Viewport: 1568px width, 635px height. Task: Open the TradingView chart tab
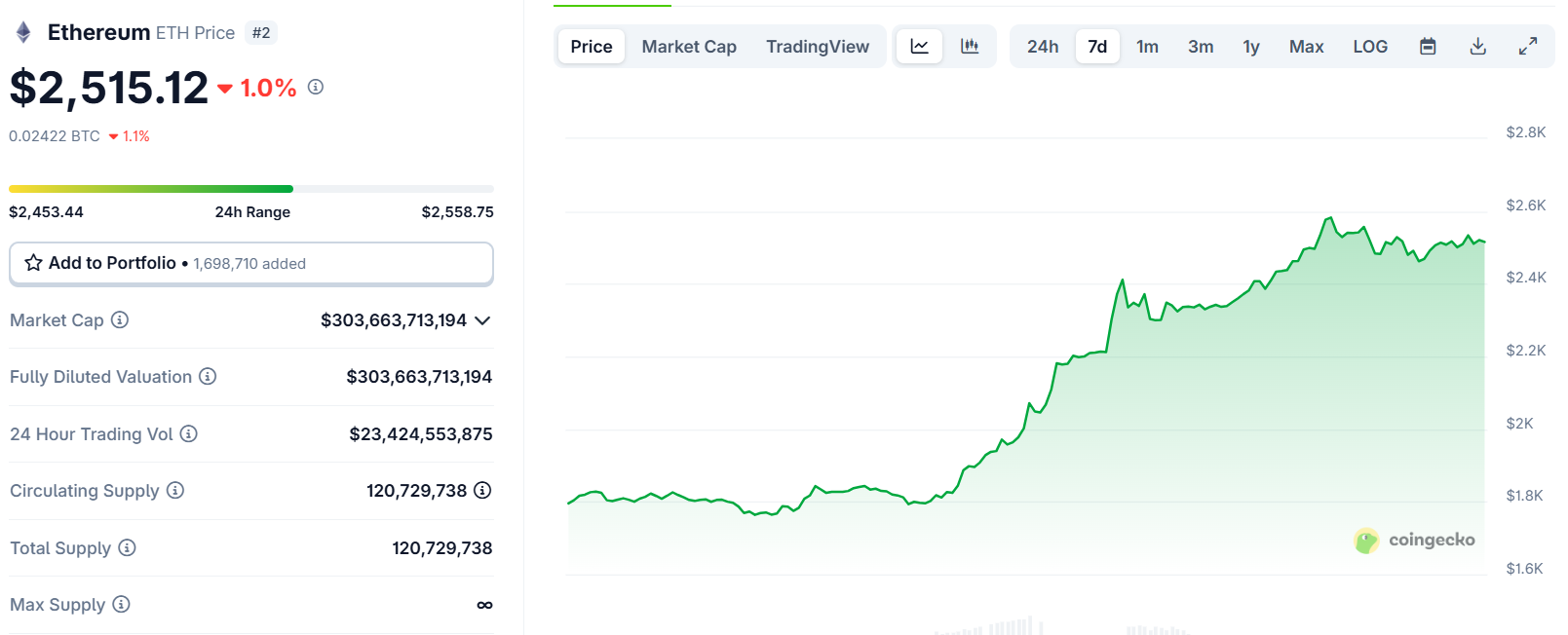click(818, 46)
